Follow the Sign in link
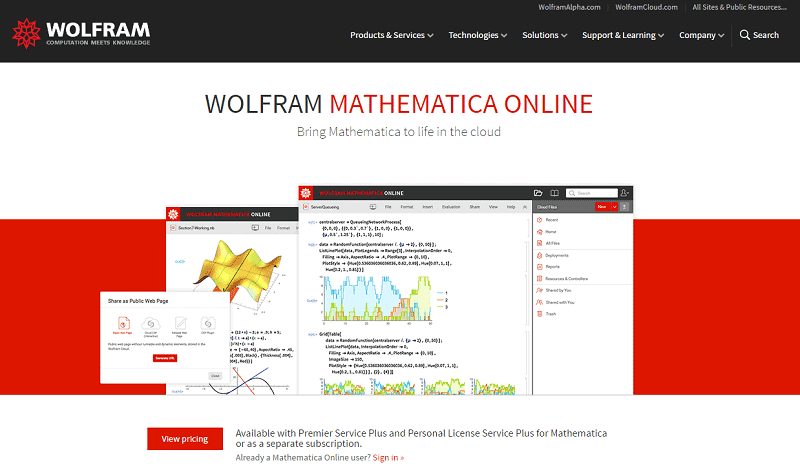Image resolution: width=800 pixels, height=474 pixels. pyautogui.click(x=388, y=458)
